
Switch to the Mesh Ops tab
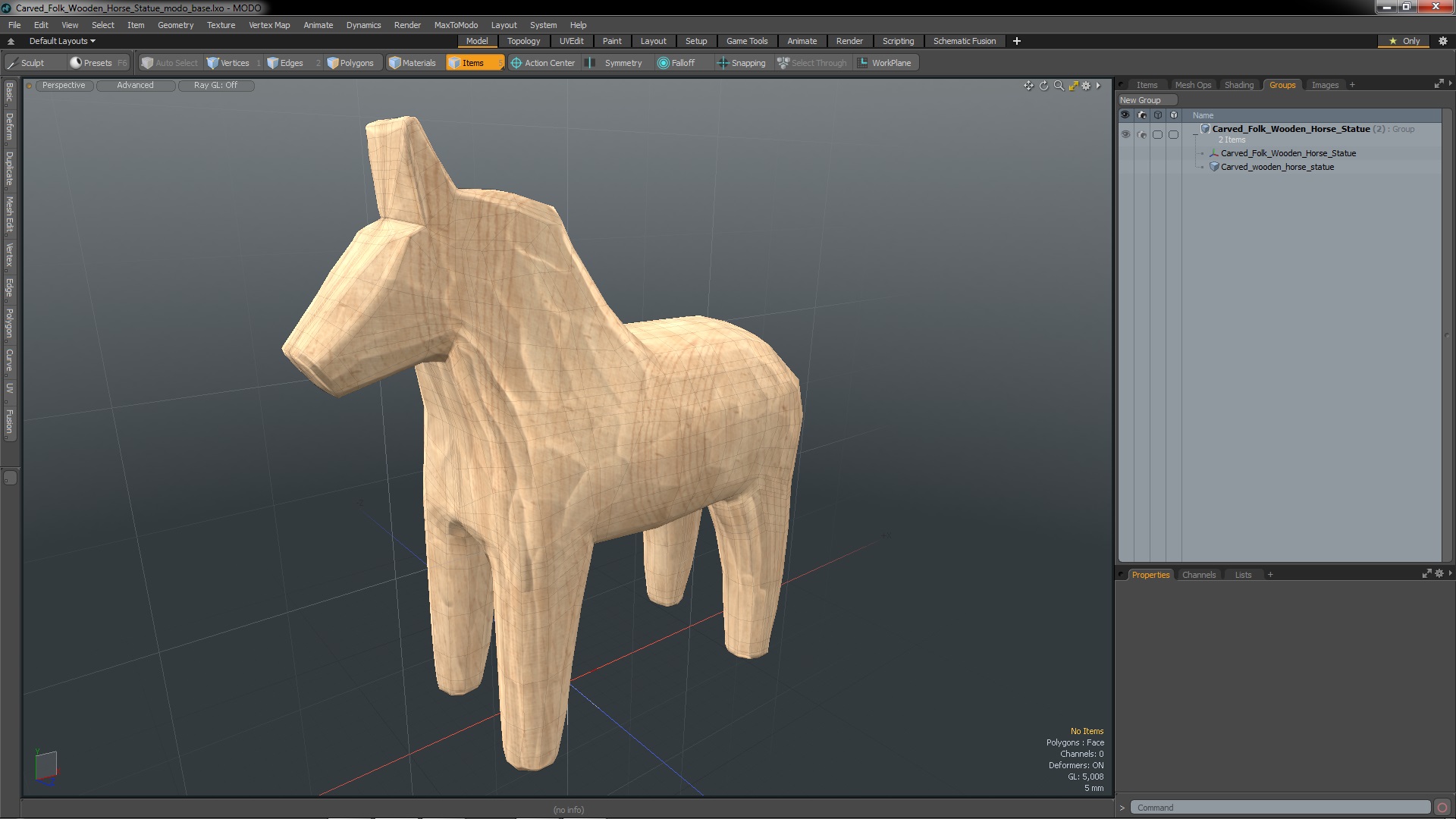coord(1193,85)
